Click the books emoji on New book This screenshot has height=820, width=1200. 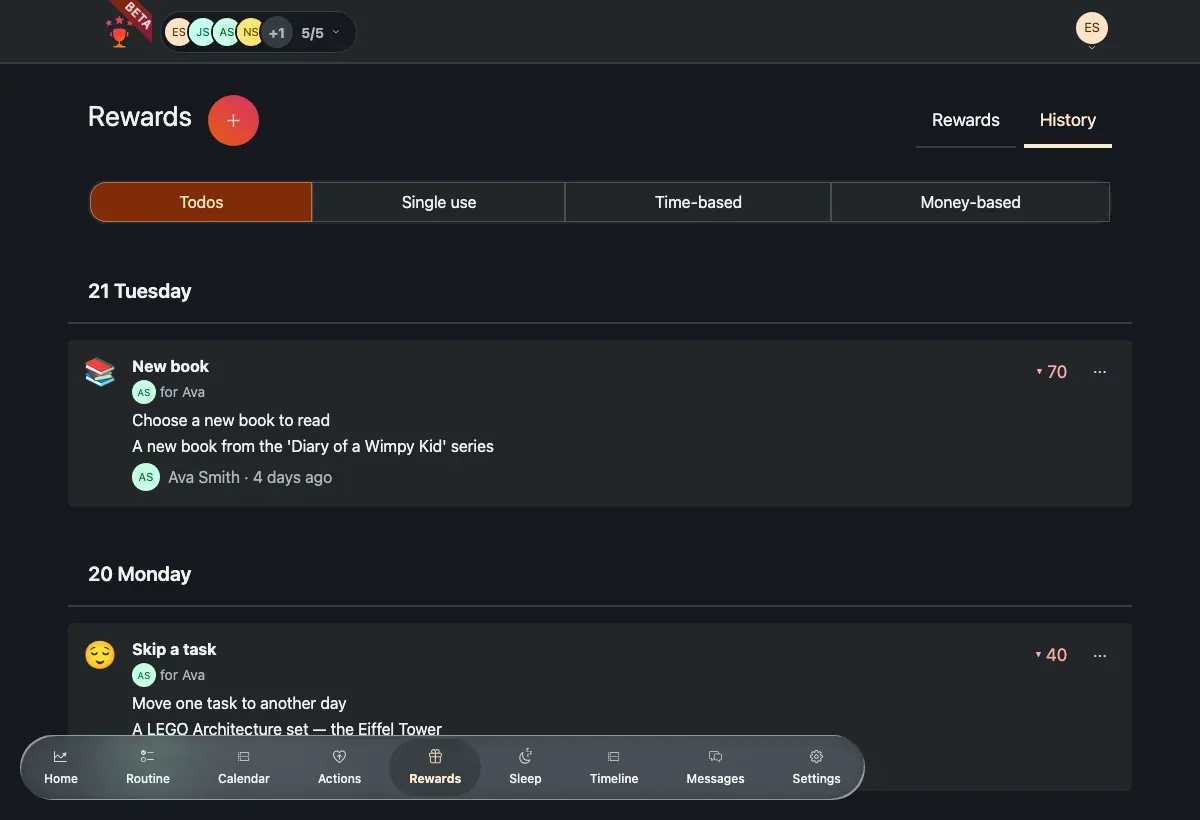[x=100, y=372]
